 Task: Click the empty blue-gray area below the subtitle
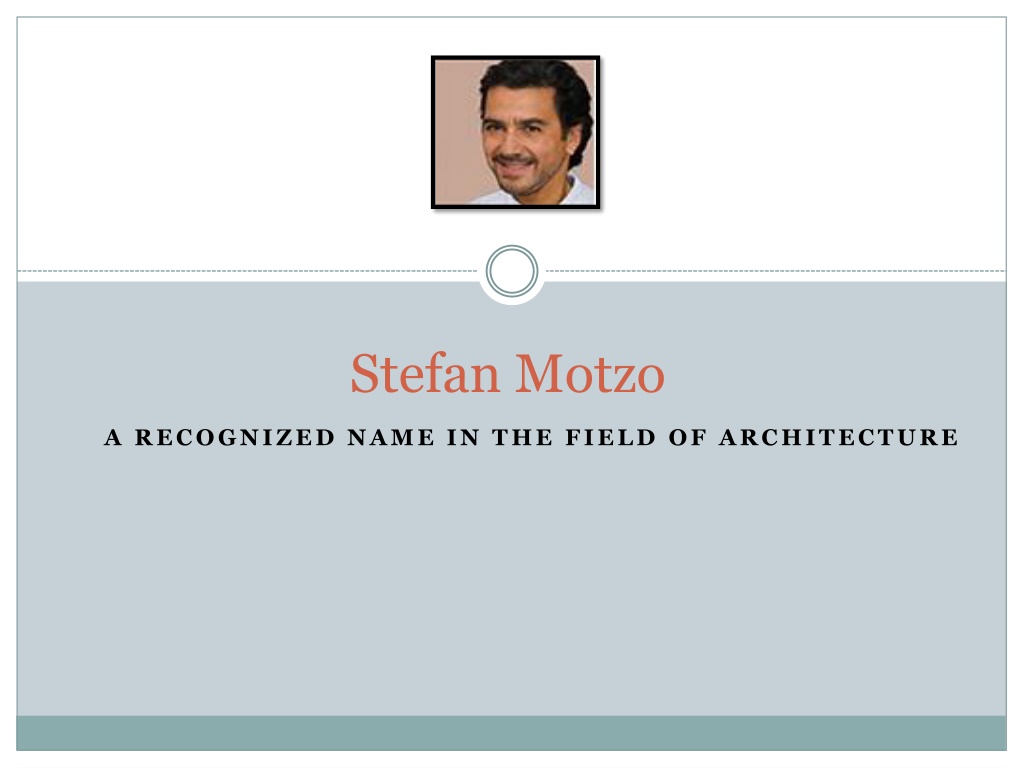tap(511, 581)
